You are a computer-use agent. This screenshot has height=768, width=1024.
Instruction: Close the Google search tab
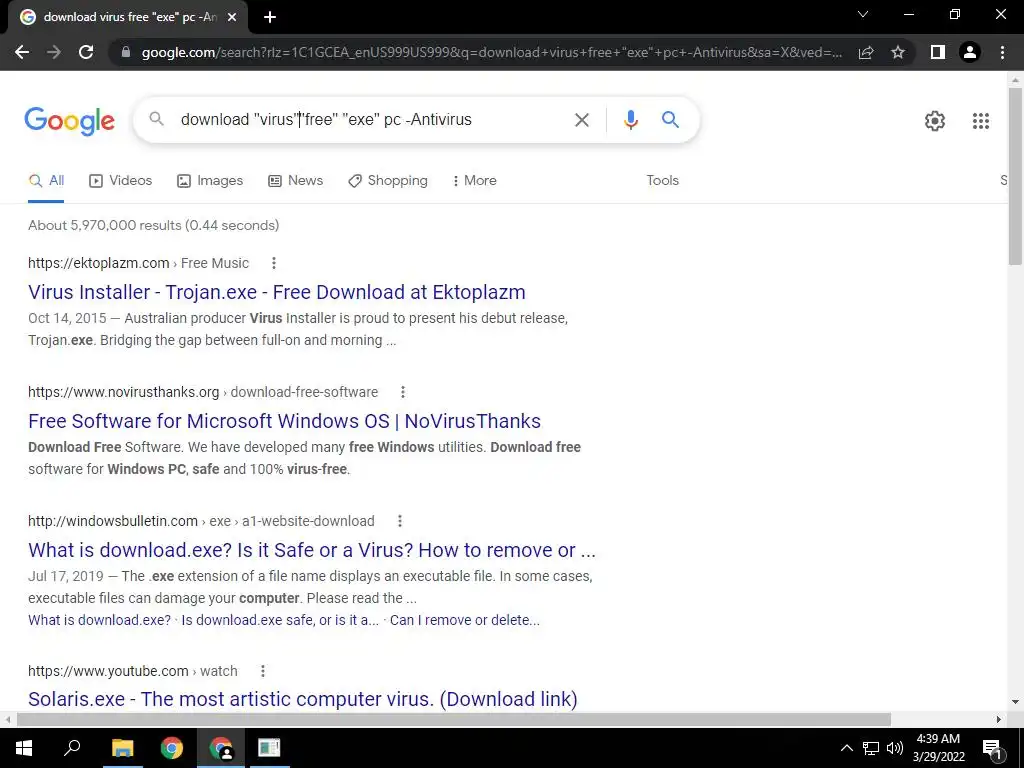(x=232, y=17)
